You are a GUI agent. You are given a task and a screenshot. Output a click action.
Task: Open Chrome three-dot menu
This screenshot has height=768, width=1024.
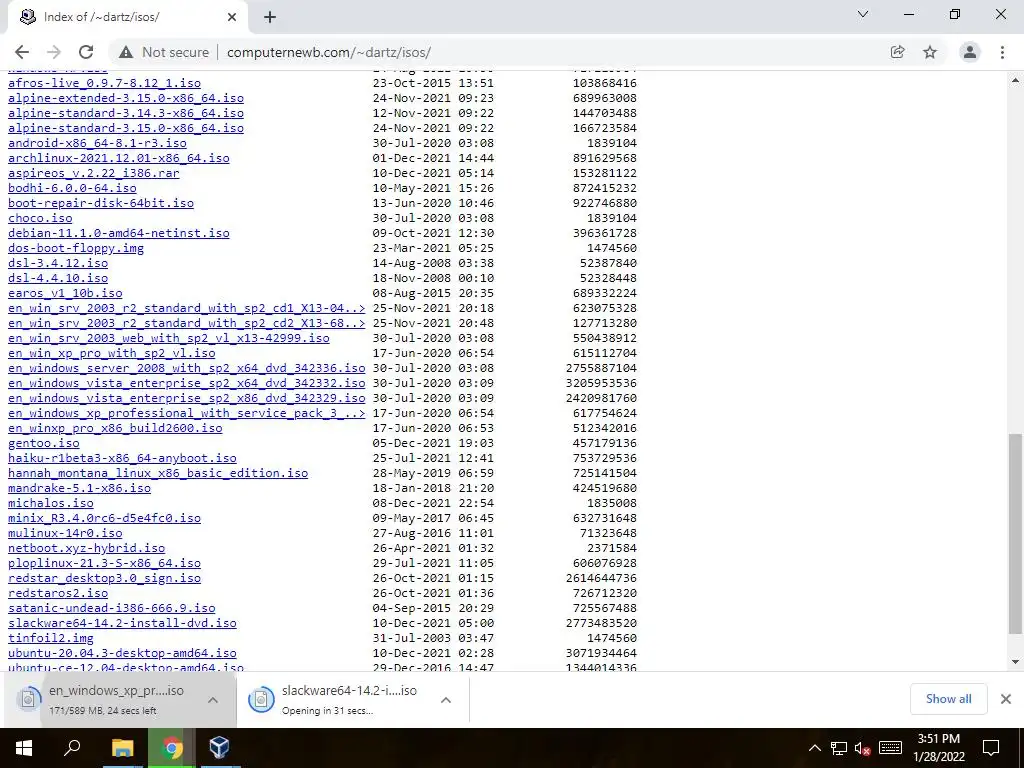[1002, 52]
